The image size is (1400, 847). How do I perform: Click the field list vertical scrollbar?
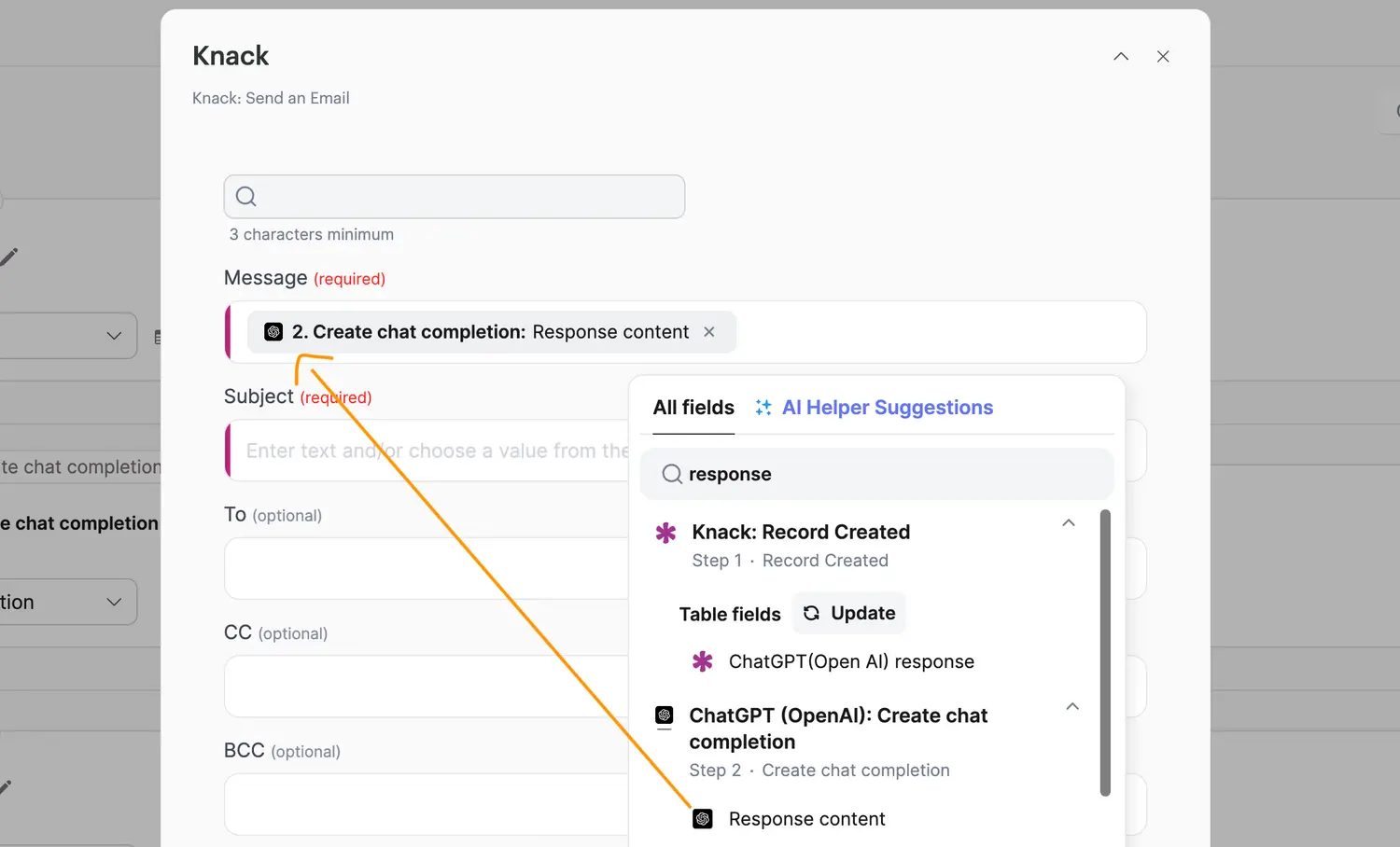(x=1105, y=653)
